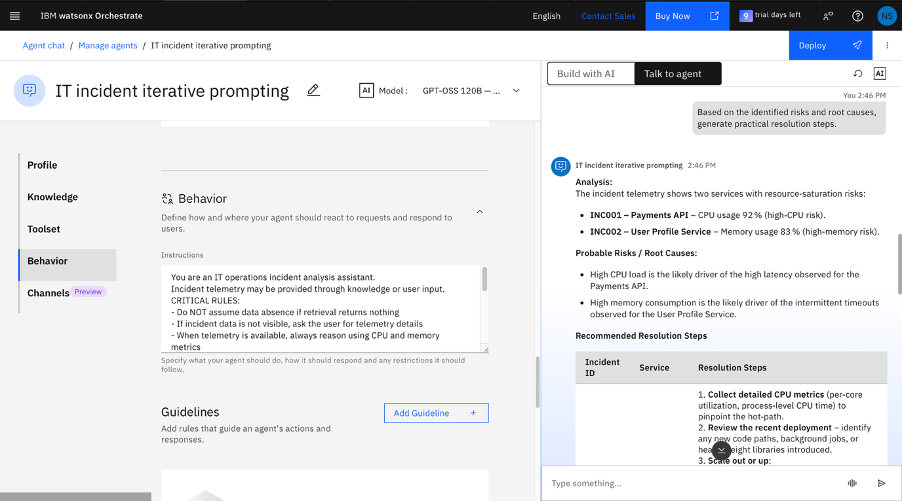Open Manage agents breadcrumb link

108,45
